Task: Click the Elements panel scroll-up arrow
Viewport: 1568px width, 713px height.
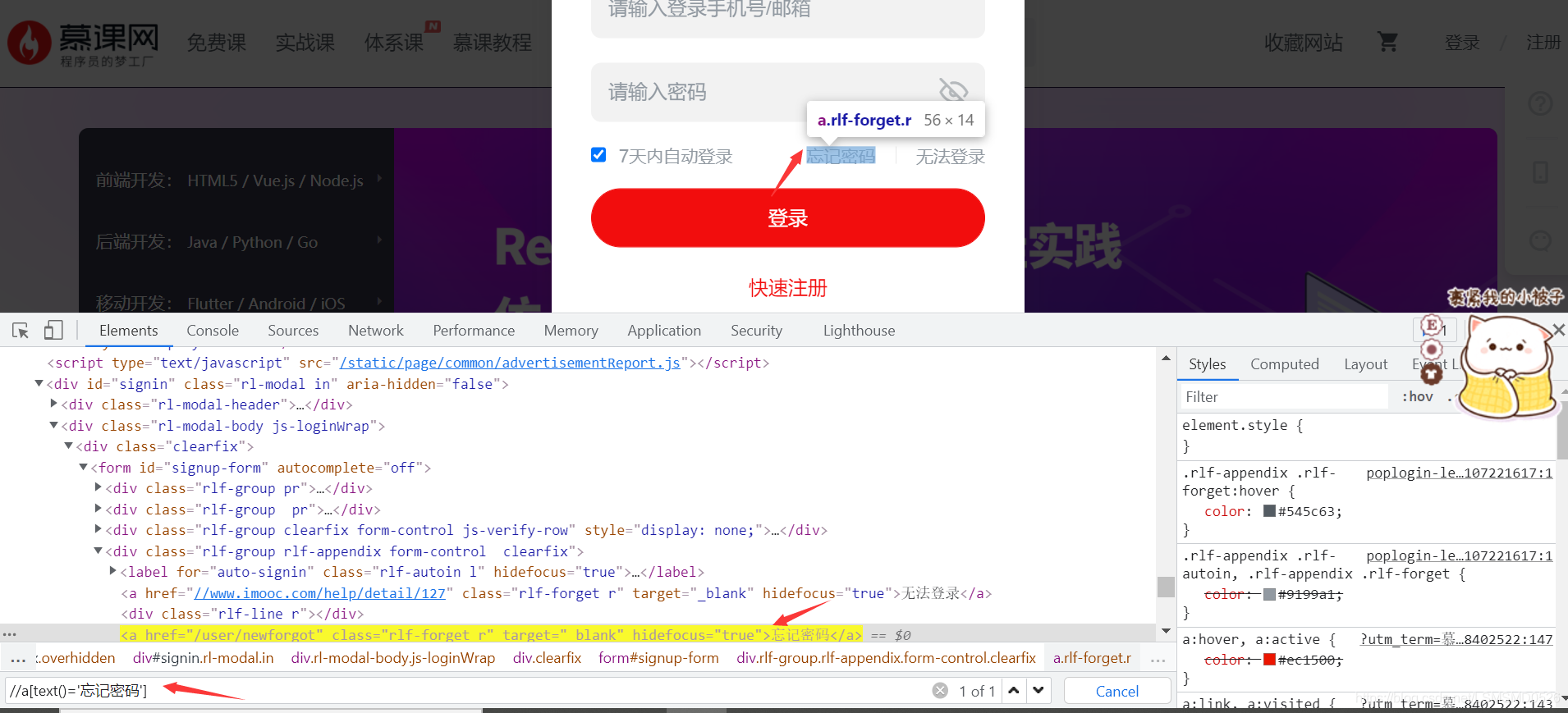Action: coord(1166,358)
